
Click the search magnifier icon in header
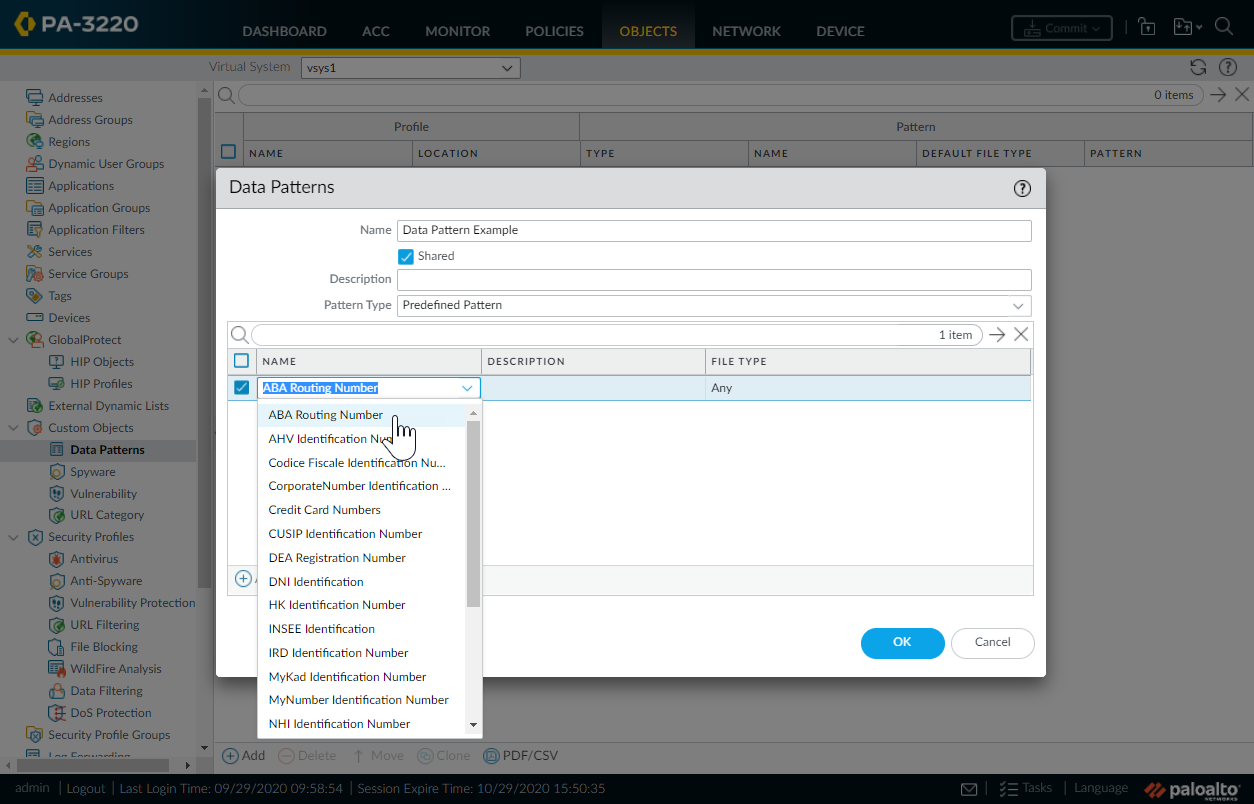(1223, 27)
